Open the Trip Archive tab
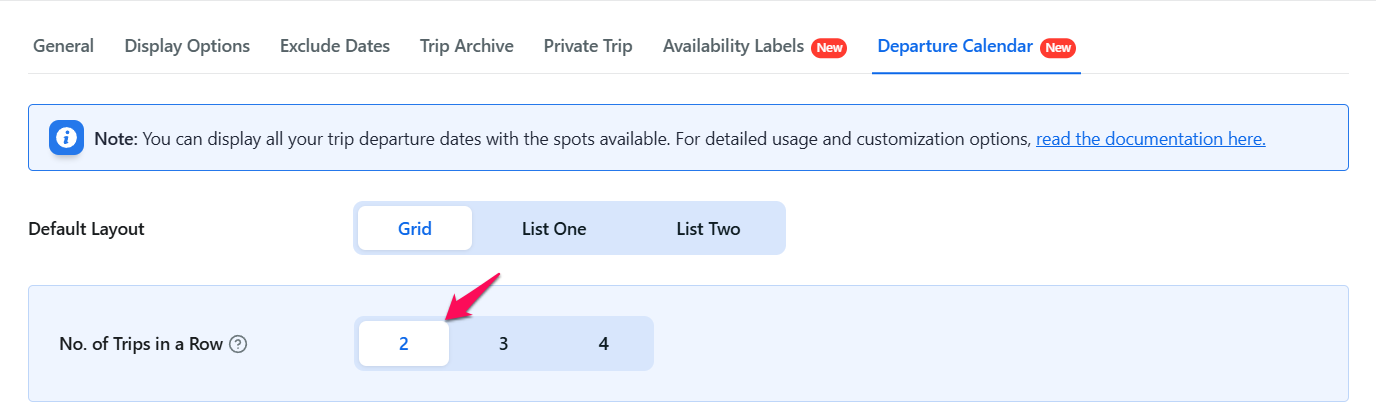Image resolution: width=1376 pixels, height=417 pixels. tap(467, 46)
